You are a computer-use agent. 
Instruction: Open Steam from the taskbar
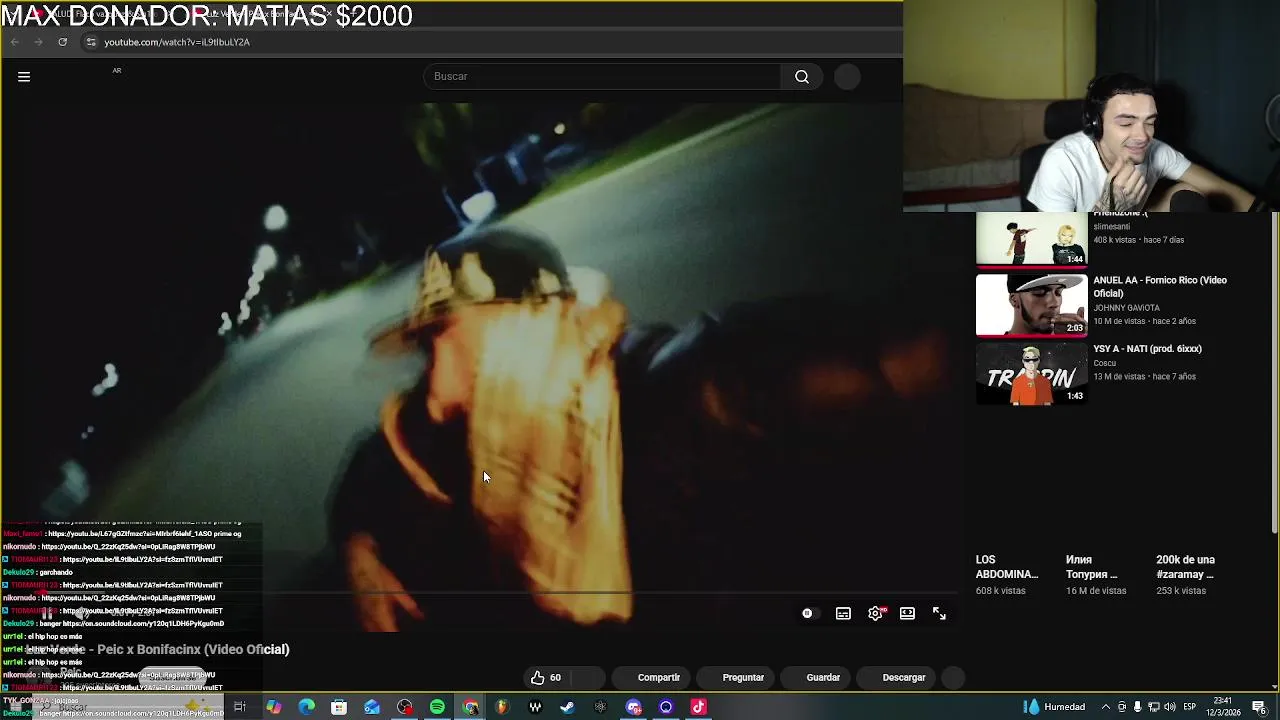[x=567, y=707]
